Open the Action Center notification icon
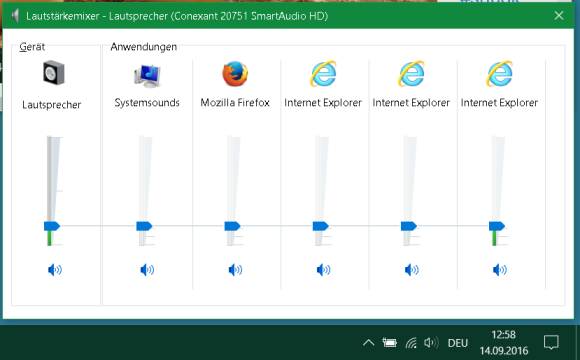This screenshot has width=580, height=360. click(551, 343)
